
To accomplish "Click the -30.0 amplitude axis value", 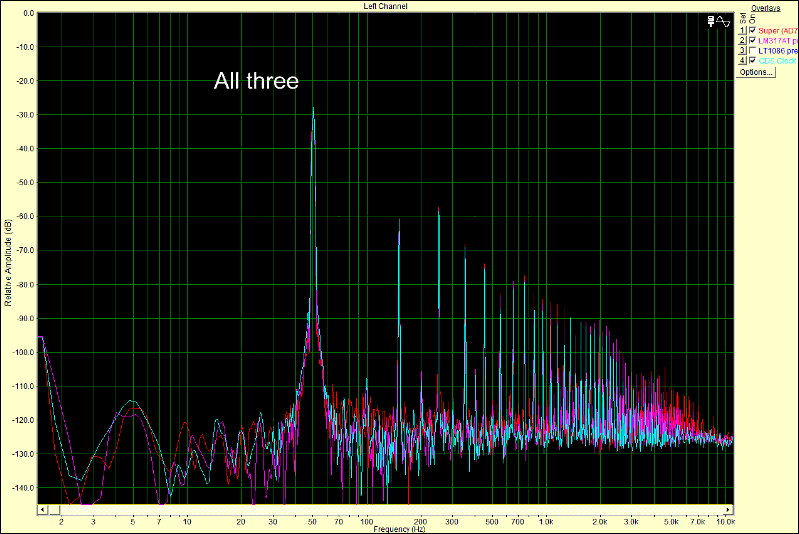I will (x=25, y=115).
